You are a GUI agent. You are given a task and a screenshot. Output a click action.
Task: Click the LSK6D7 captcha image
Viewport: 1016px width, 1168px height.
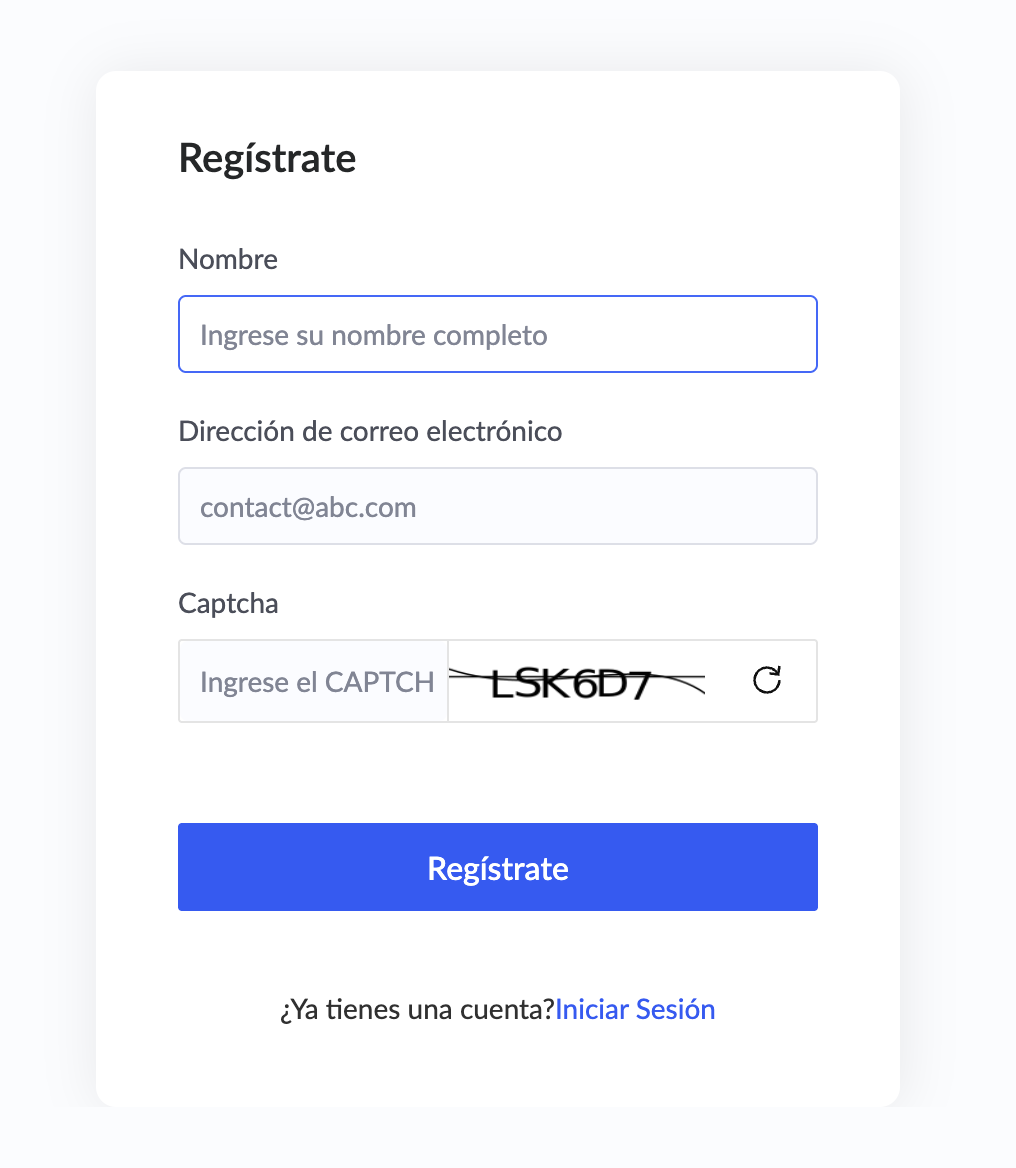point(577,684)
